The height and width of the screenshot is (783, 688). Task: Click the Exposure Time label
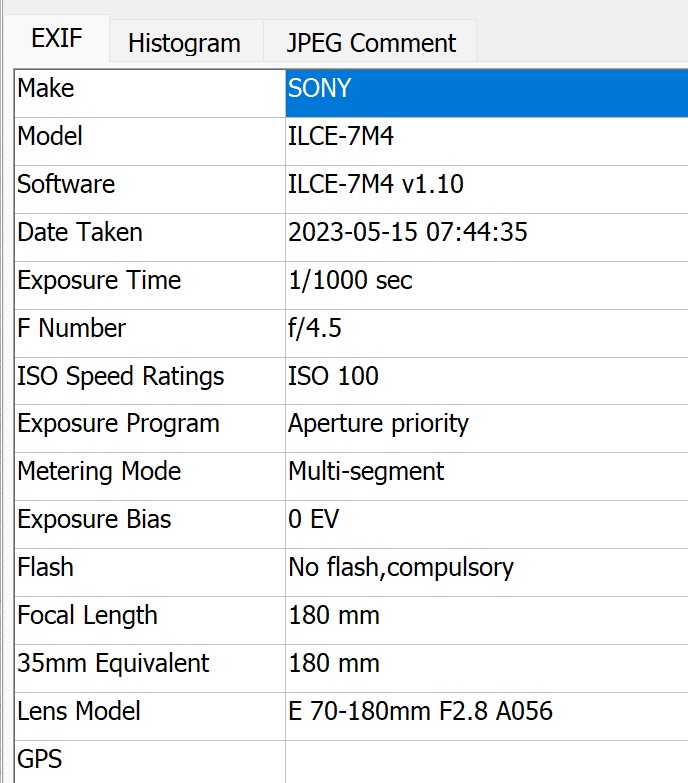pyautogui.click(x=99, y=280)
